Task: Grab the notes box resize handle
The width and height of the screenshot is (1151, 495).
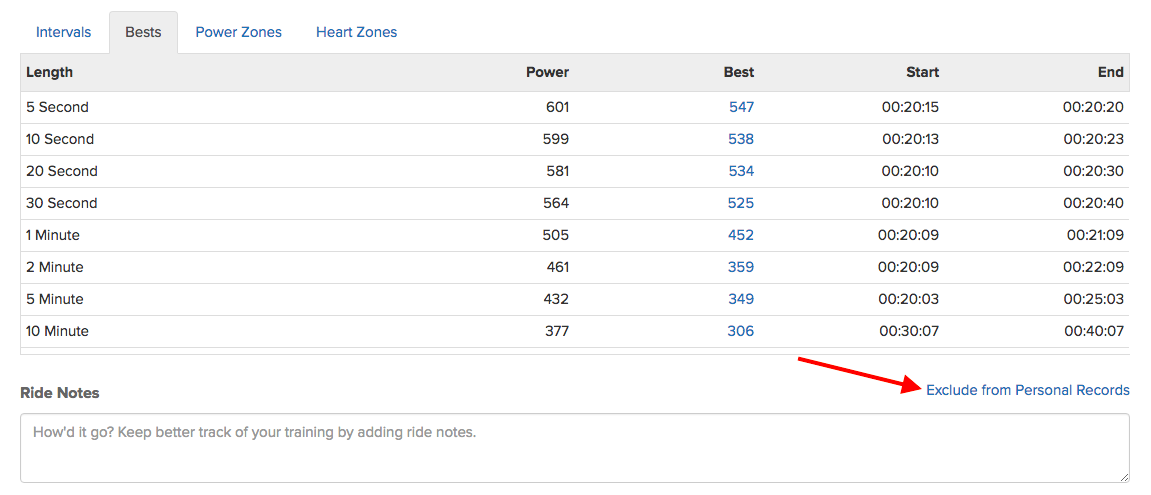Action: [x=1125, y=477]
